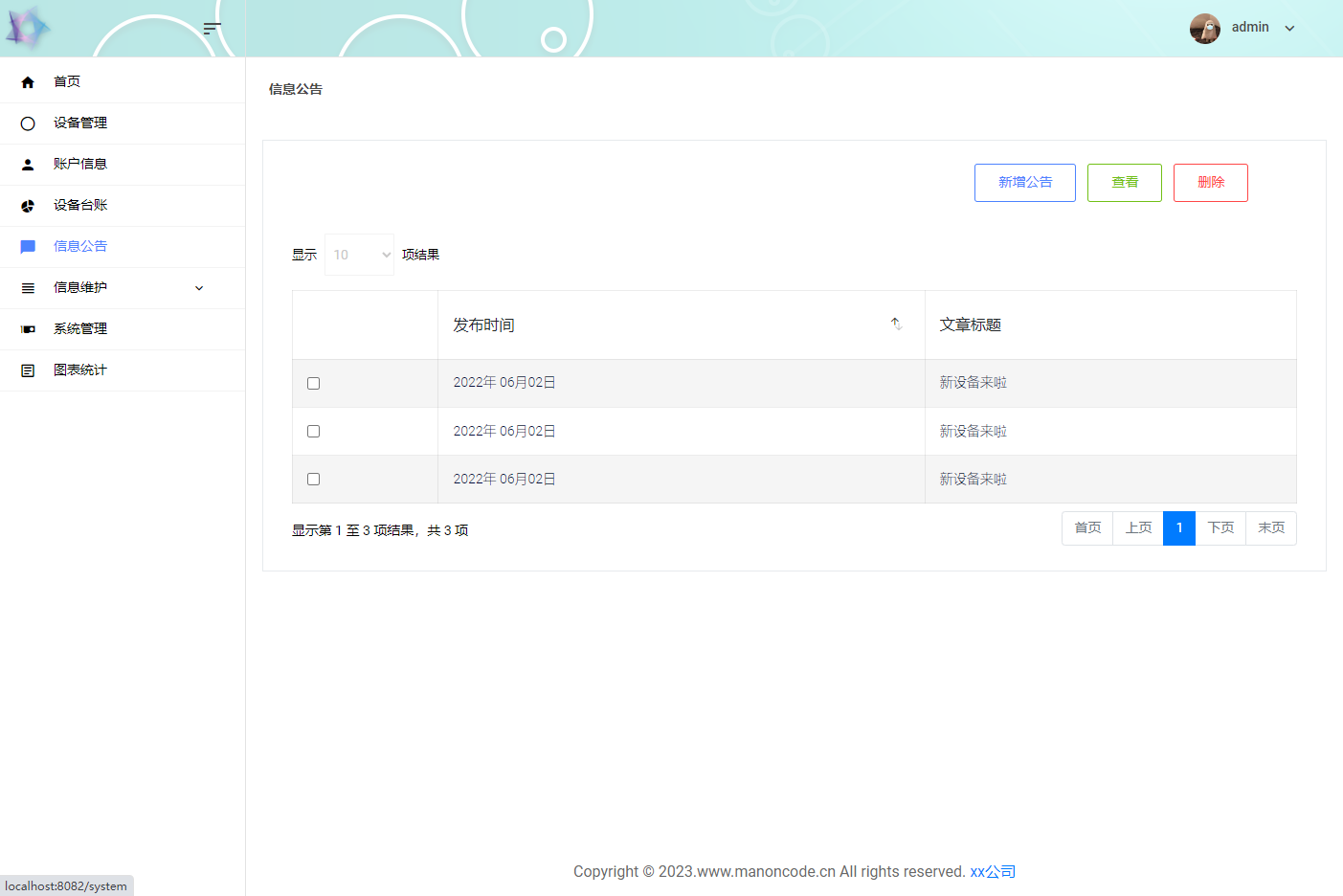Click the document icon beside 图表统计
Image resolution: width=1343 pixels, height=896 pixels.
28,370
